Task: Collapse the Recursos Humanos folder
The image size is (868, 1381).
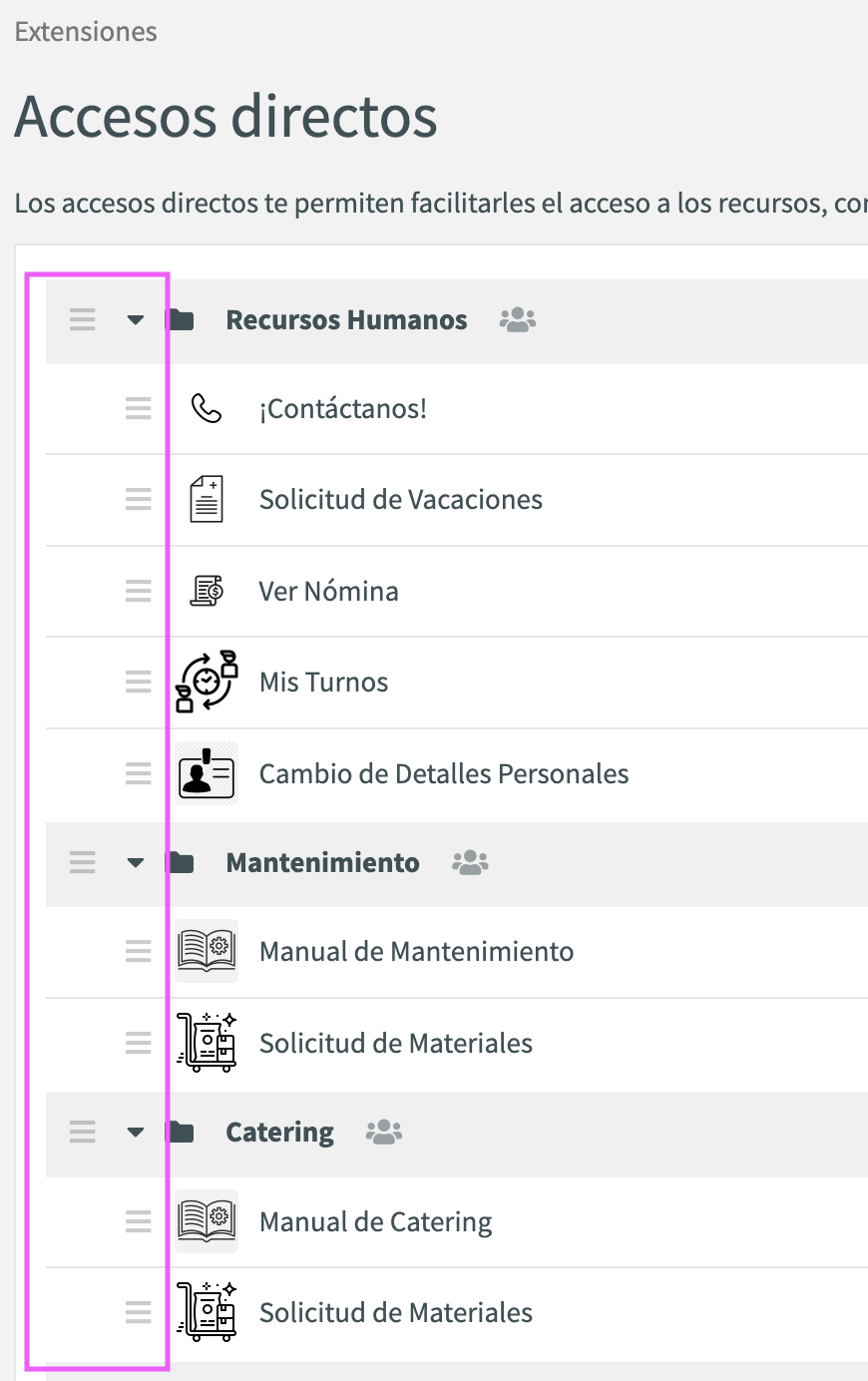Action: [x=136, y=320]
